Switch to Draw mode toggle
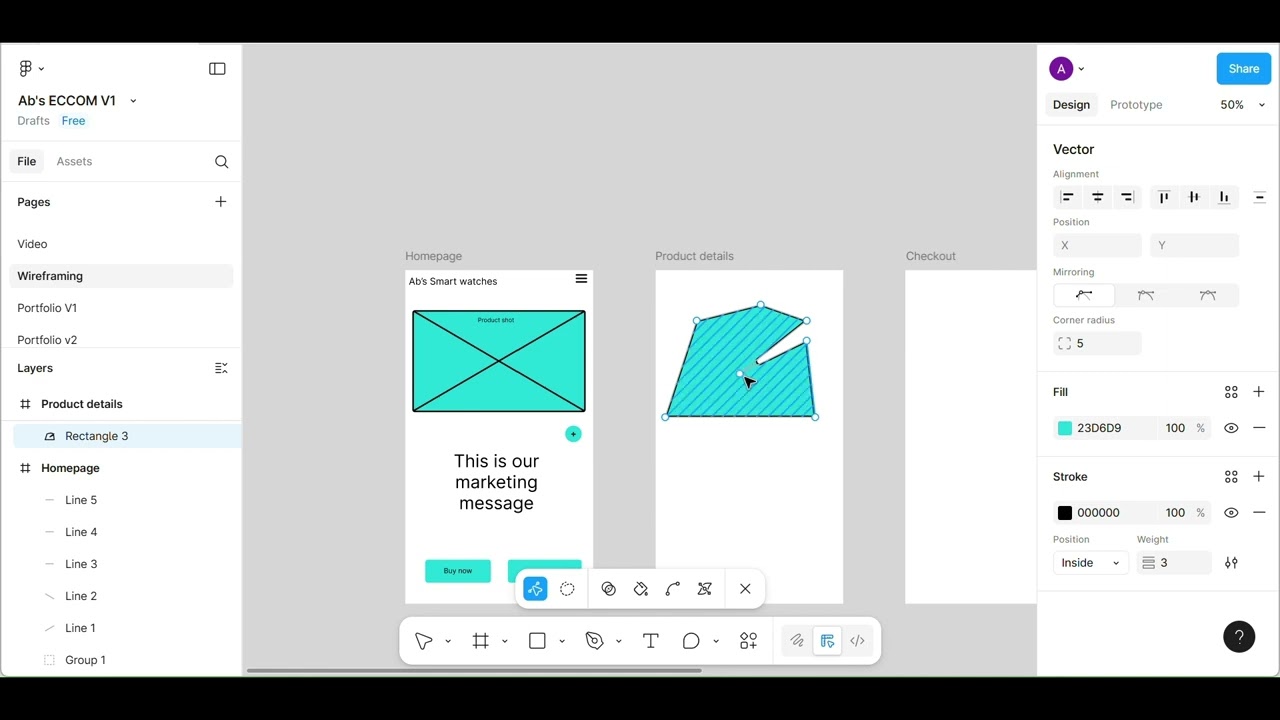The height and width of the screenshot is (720, 1280). click(797, 641)
